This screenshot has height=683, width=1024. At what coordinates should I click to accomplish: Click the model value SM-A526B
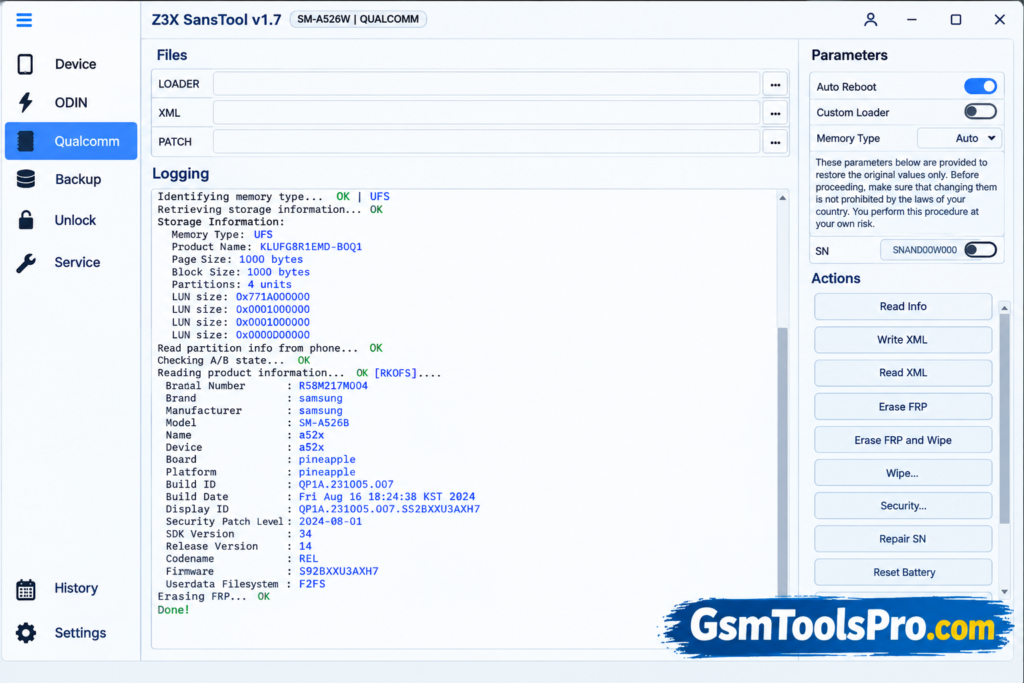coord(324,423)
